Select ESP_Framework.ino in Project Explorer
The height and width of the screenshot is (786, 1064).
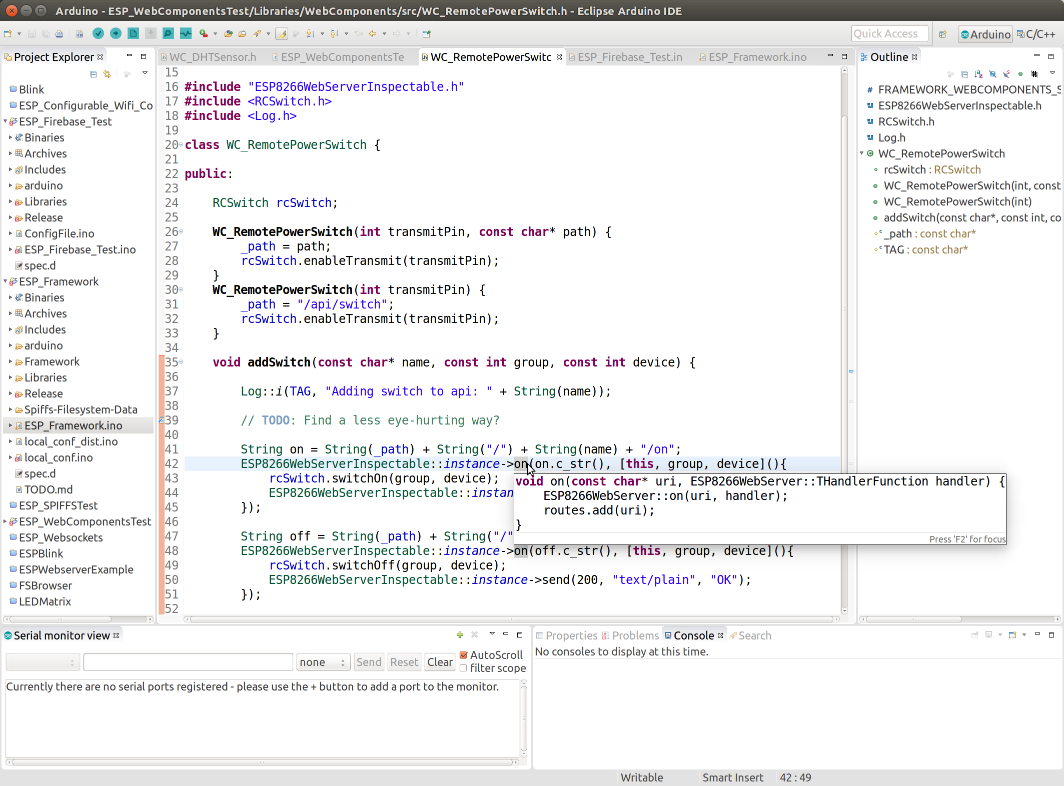[x=73, y=426]
